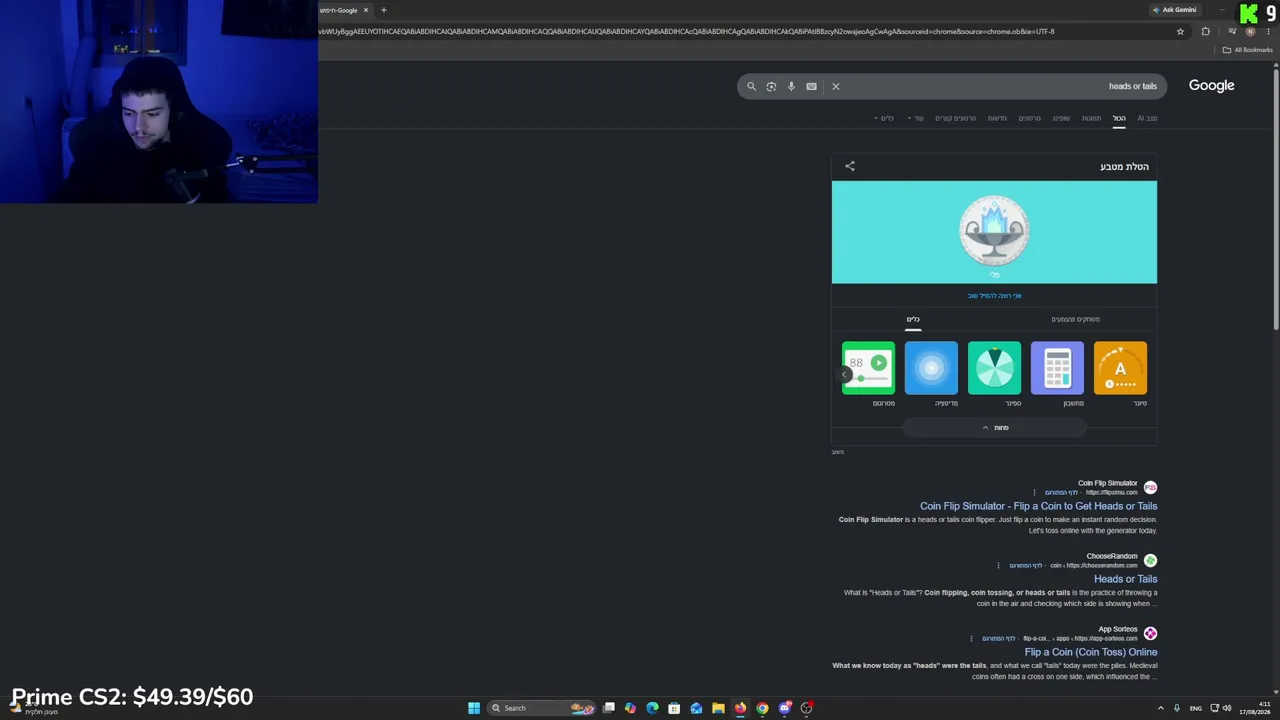The height and width of the screenshot is (720, 1280).
Task: Click the browser address bar URL
Action: pos(685,31)
